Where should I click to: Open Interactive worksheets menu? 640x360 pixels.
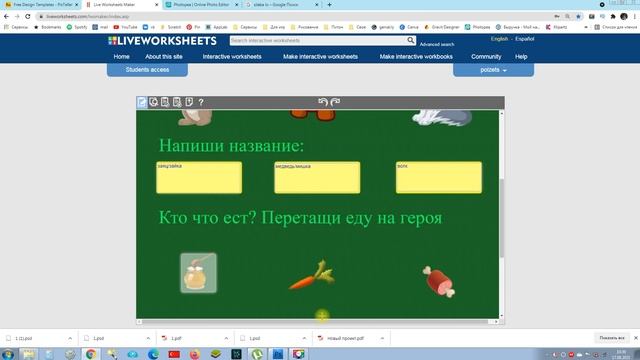(x=232, y=57)
